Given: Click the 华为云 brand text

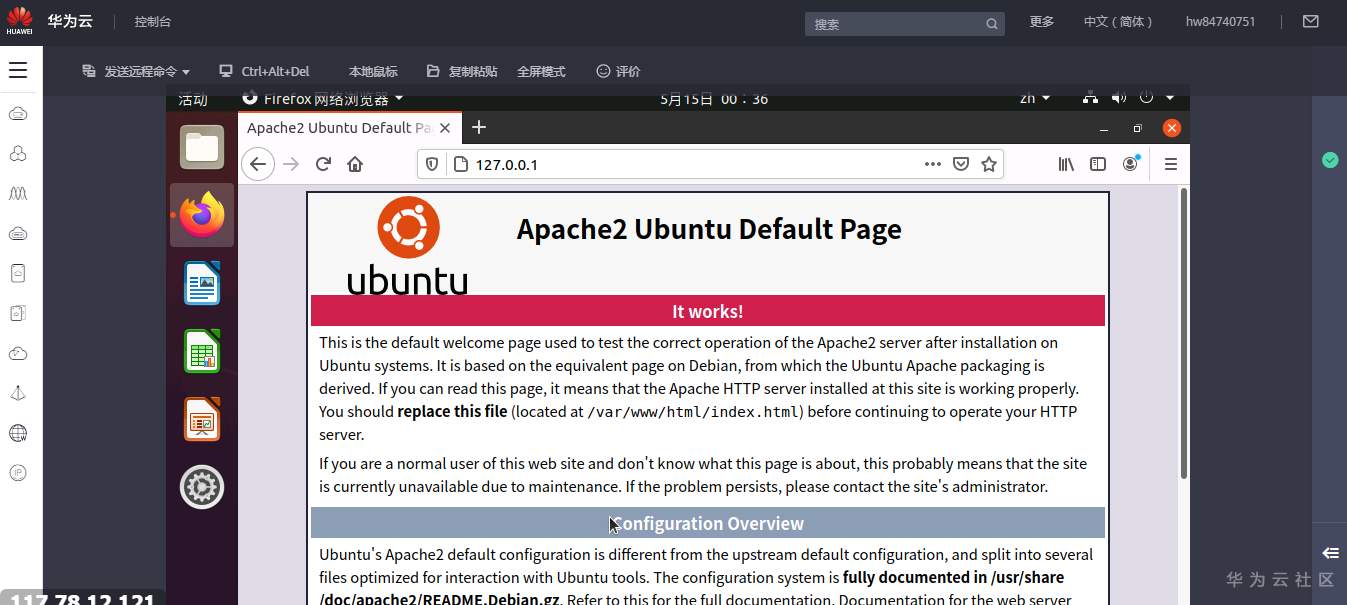Looking at the screenshot, I should click(x=70, y=21).
